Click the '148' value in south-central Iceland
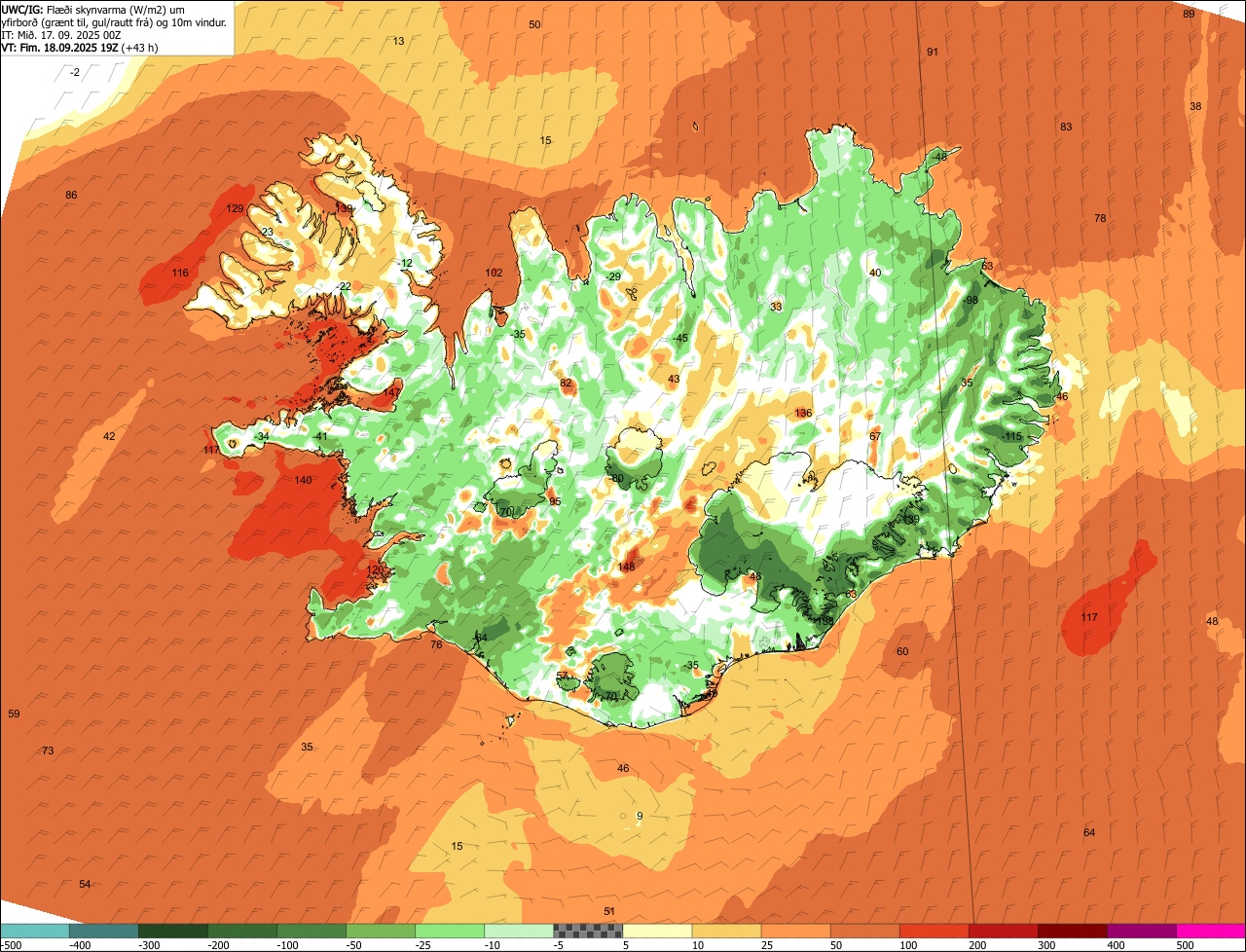Viewport: 1246px width, 952px height. tap(626, 567)
